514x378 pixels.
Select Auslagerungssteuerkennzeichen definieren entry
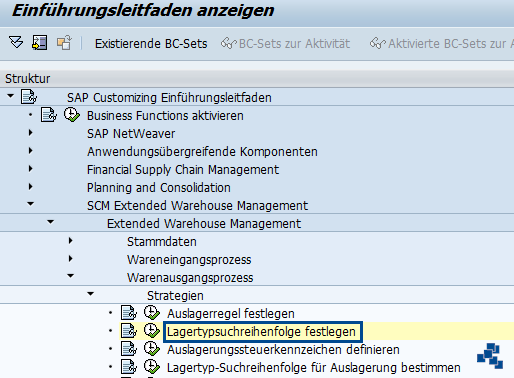click(283, 350)
